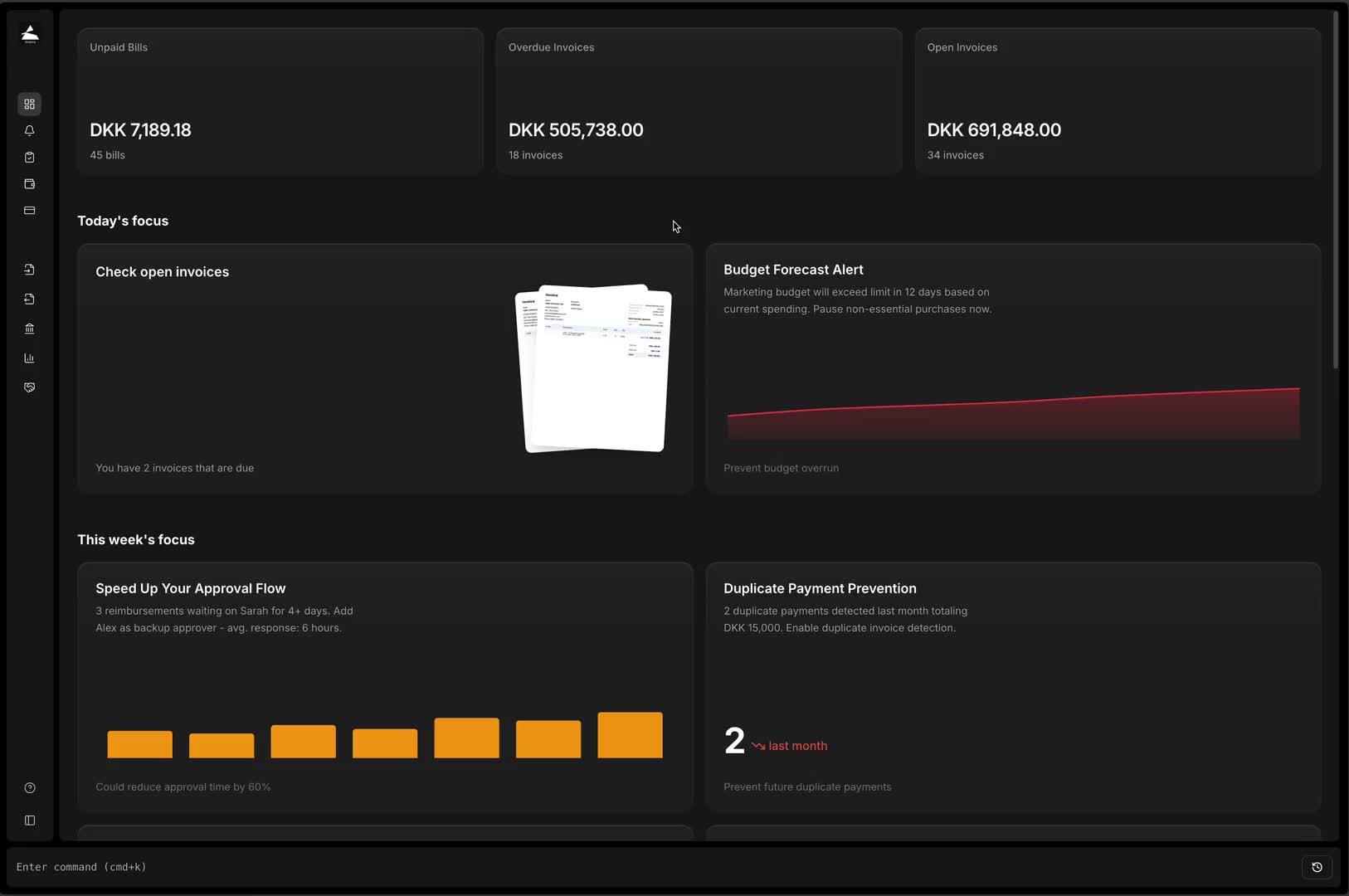
Task: Click the triangular company logo in the sidebar
Action: (x=30, y=33)
